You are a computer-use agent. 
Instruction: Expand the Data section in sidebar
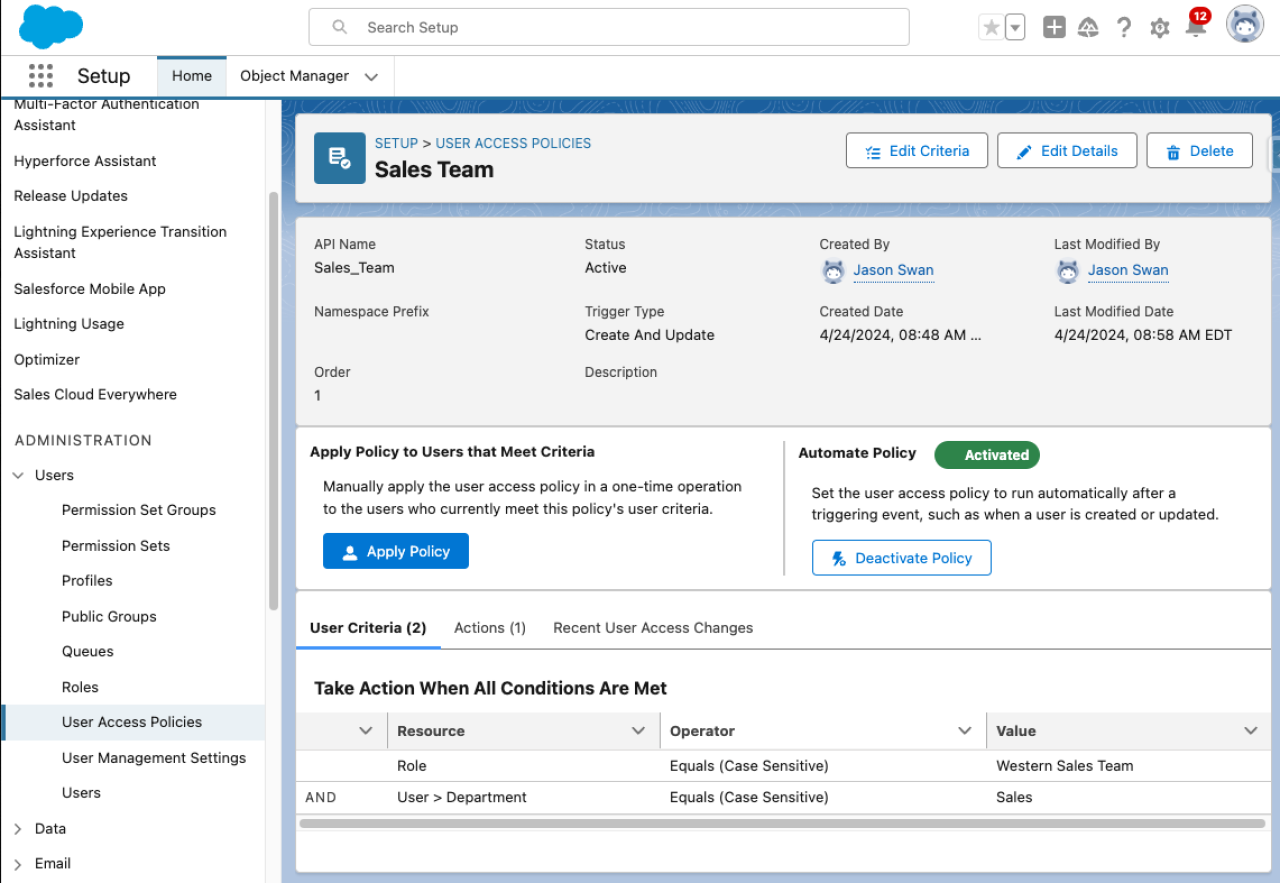18,828
